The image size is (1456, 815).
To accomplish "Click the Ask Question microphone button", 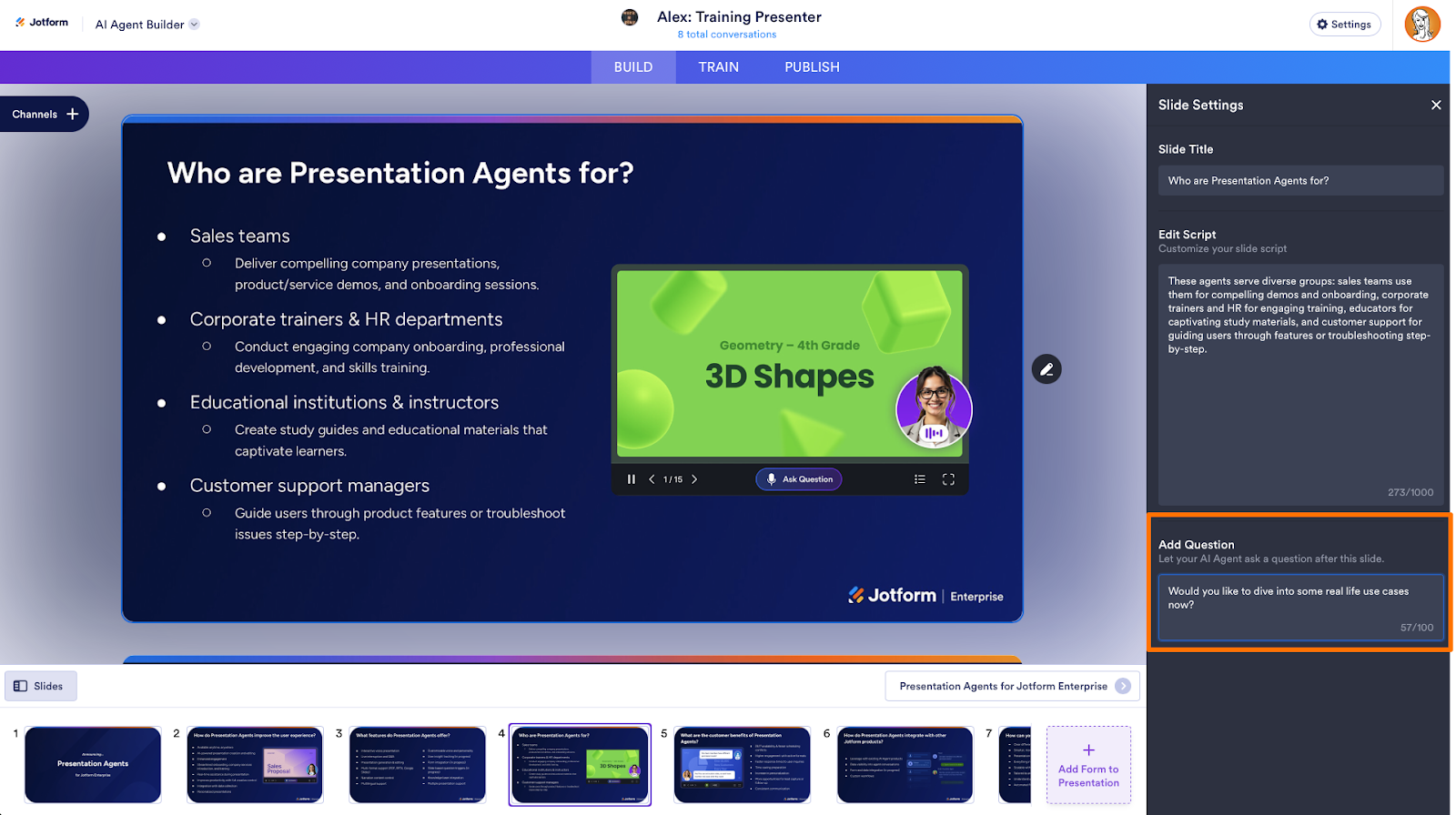I will click(x=799, y=479).
